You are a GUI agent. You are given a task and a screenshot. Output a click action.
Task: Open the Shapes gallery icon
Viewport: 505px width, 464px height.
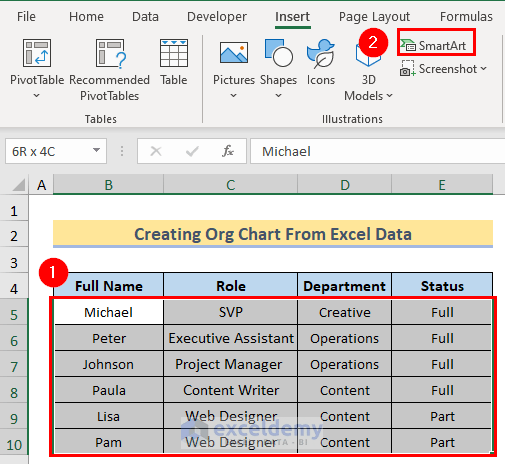278,53
